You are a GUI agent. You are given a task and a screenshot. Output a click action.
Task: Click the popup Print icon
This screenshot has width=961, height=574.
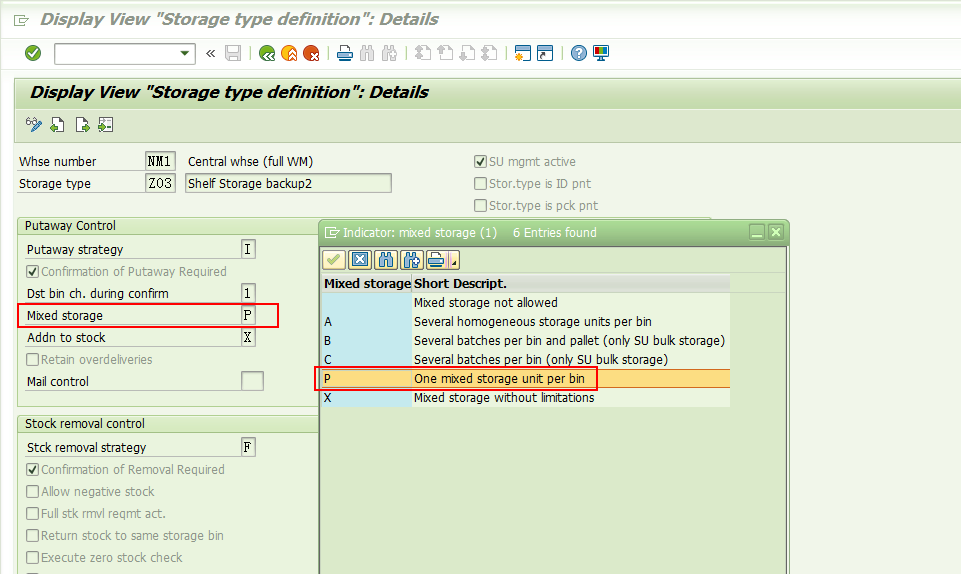tap(436, 260)
